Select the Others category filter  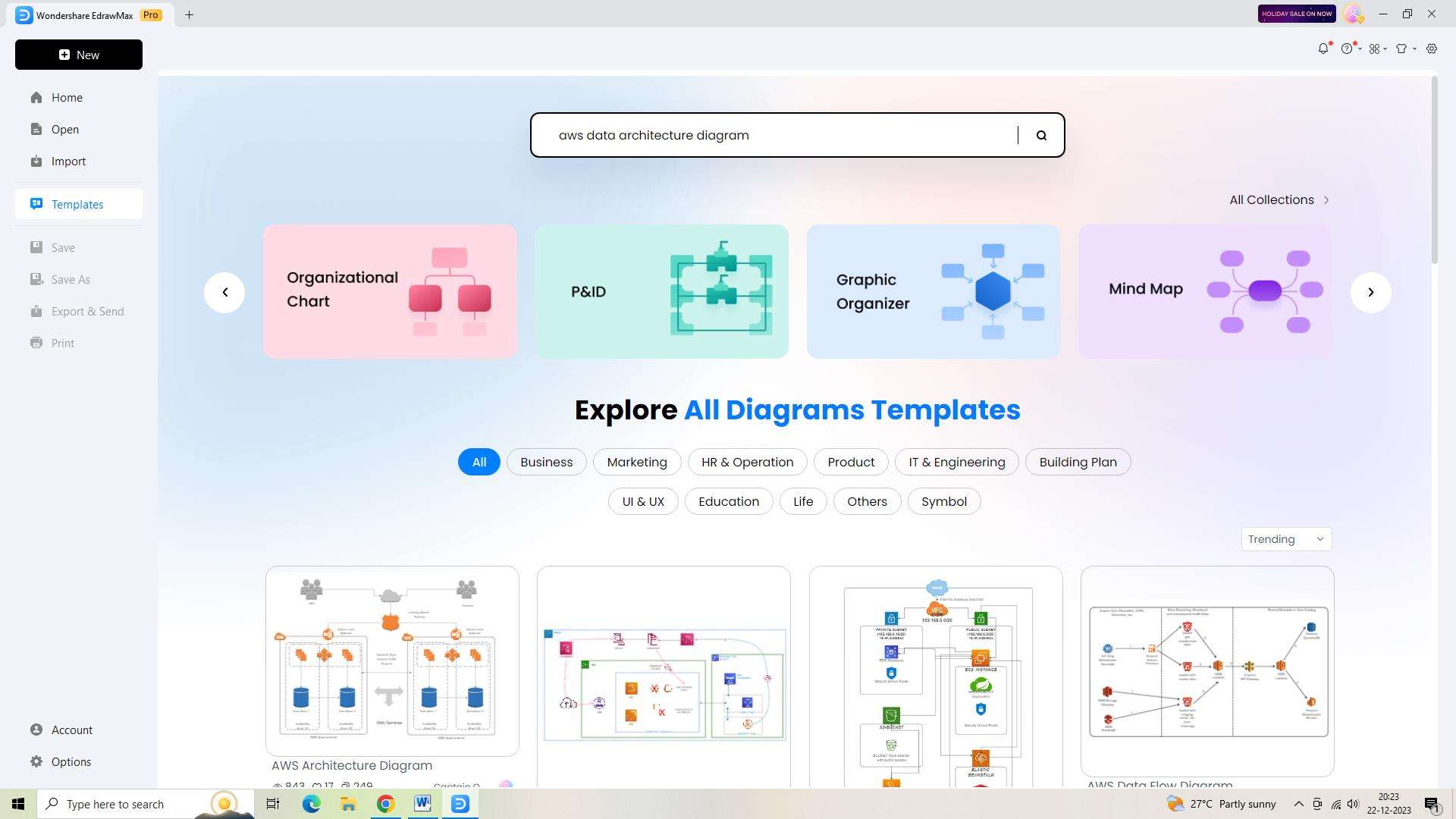coord(868,501)
